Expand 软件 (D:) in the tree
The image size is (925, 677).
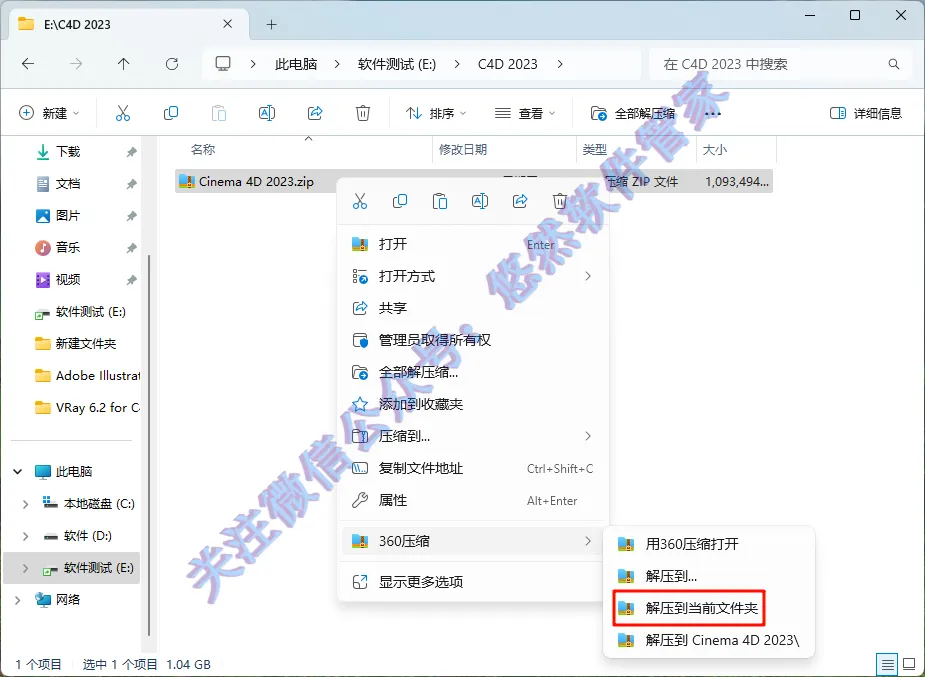25,536
